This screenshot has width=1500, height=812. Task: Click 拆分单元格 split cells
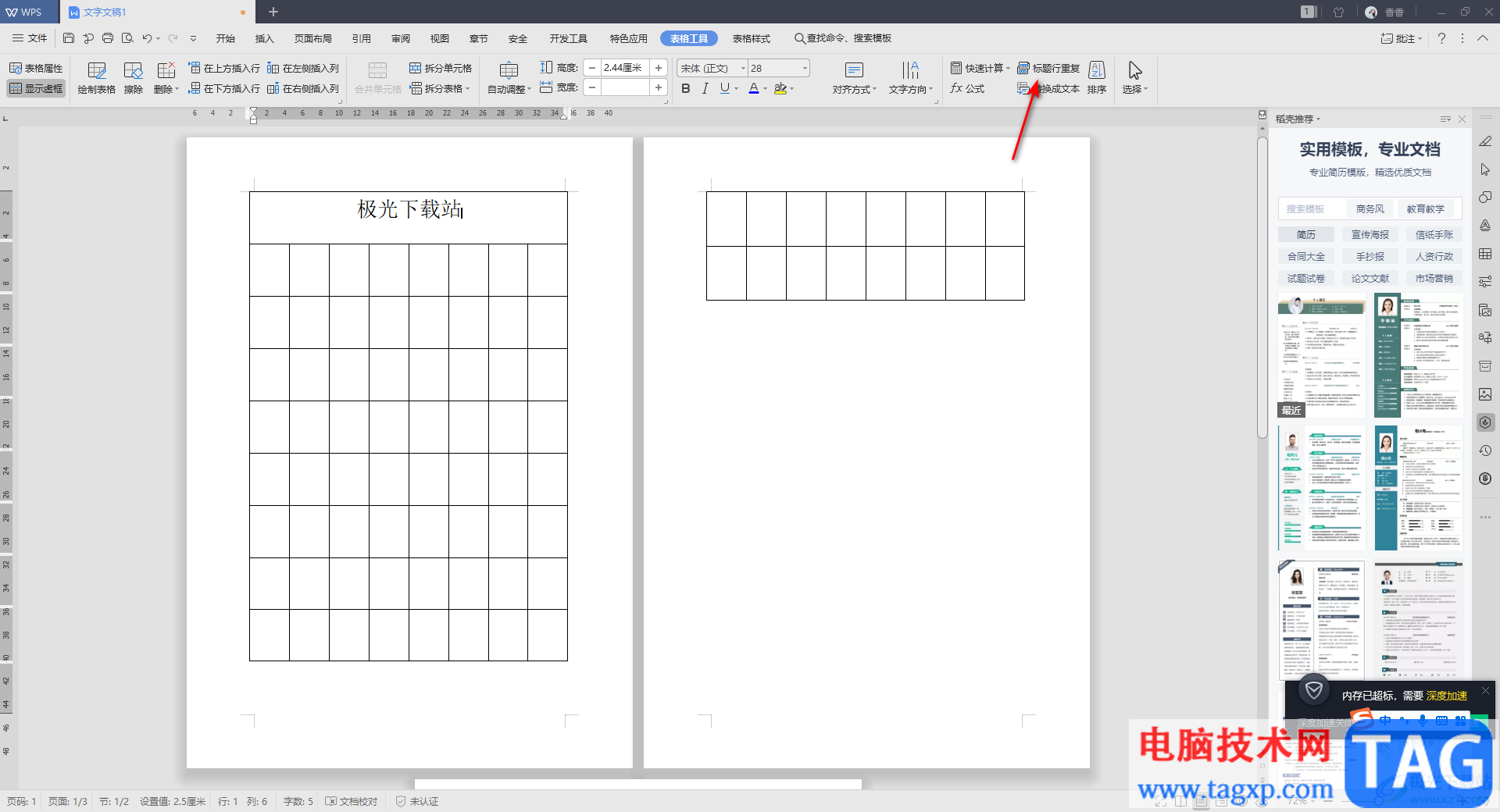[x=441, y=68]
